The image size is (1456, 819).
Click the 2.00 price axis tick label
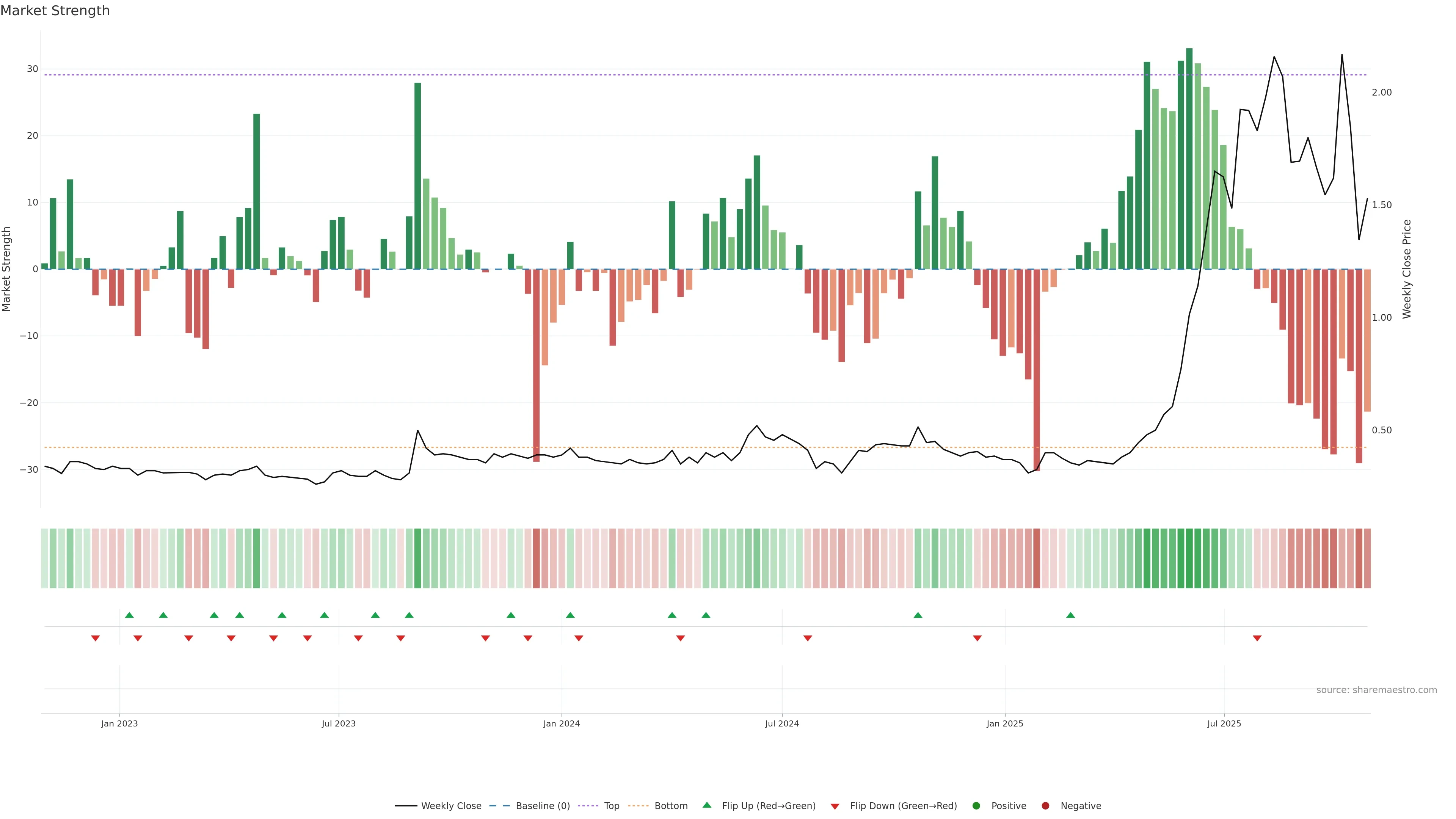1381,92
